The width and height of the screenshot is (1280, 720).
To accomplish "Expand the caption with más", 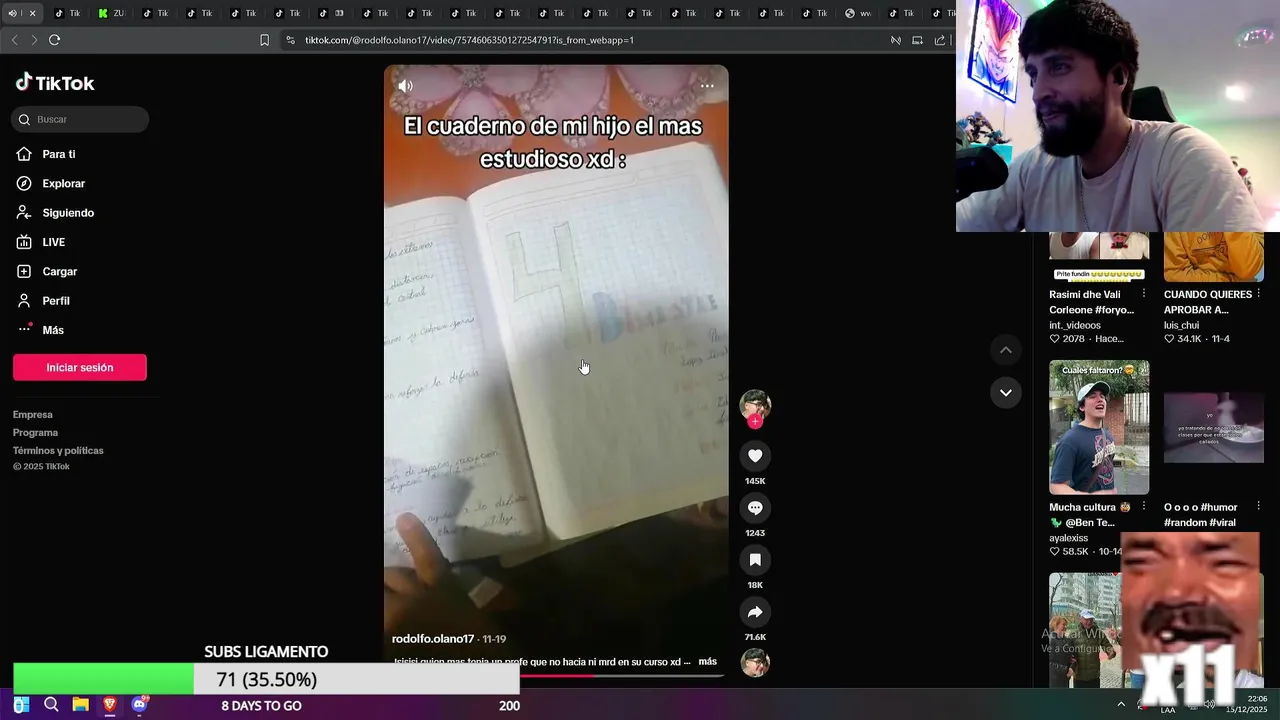I will 708,662.
